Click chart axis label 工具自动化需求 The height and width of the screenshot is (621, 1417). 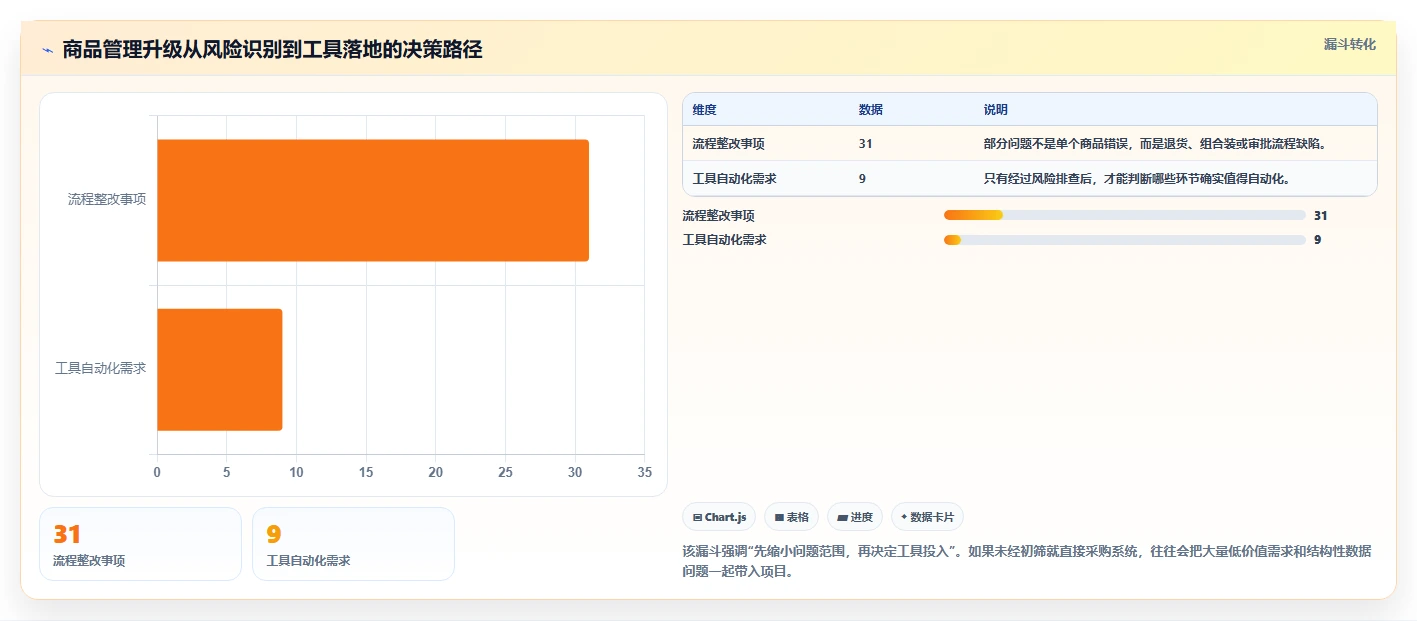coord(100,368)
